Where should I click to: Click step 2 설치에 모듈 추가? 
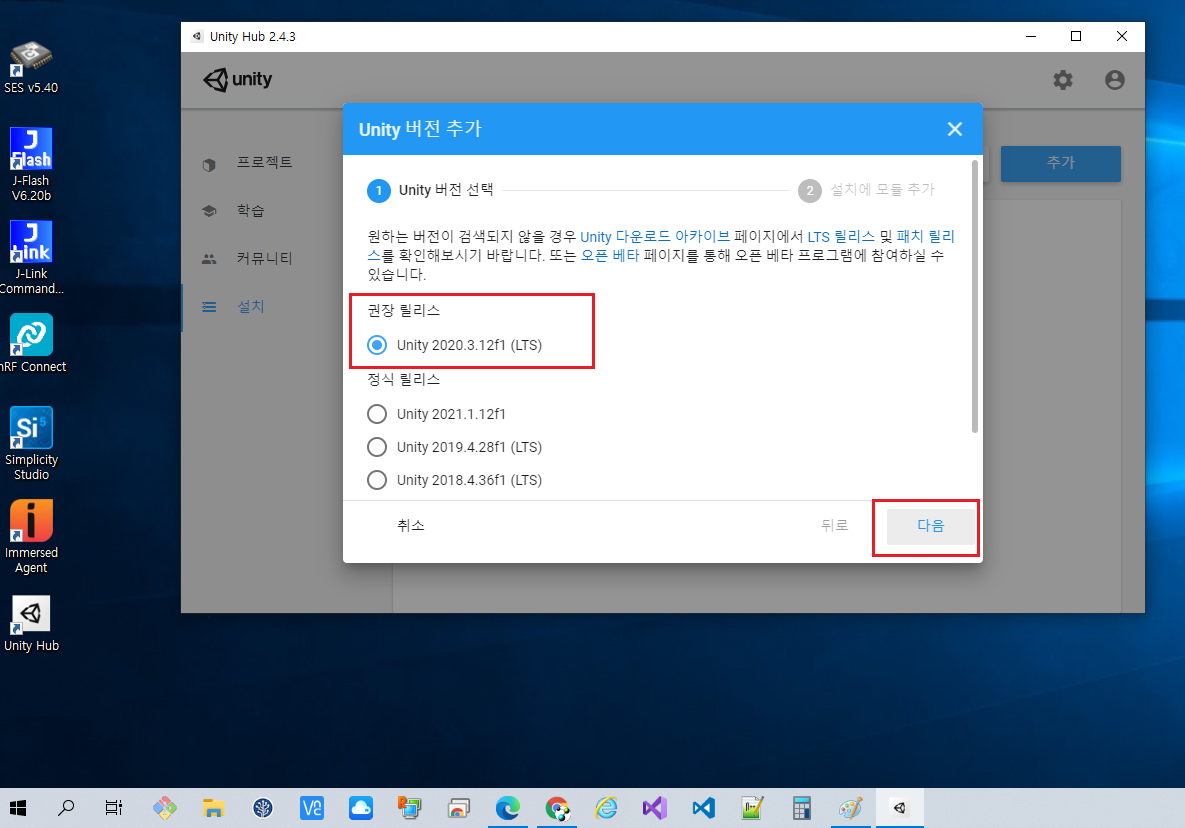click(866, 190)
